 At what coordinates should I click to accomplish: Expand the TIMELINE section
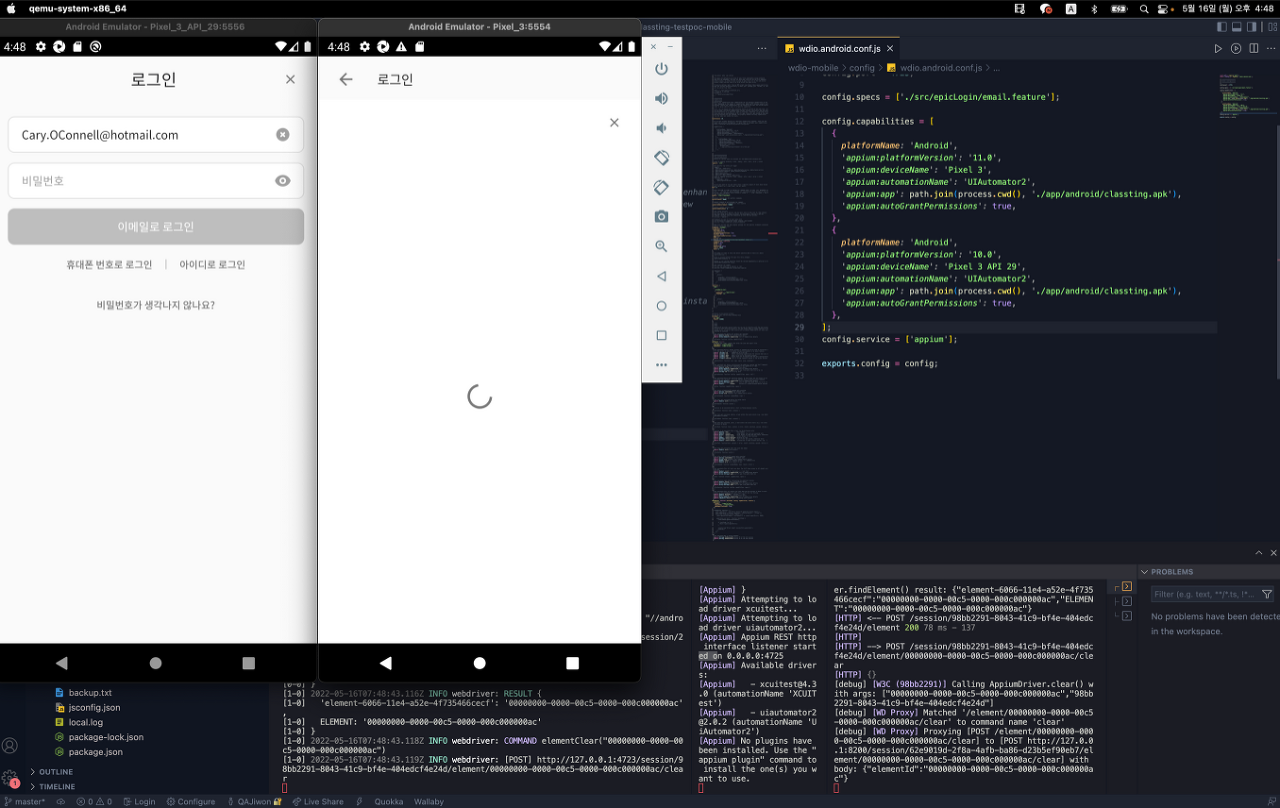click(x=56, y=787)
